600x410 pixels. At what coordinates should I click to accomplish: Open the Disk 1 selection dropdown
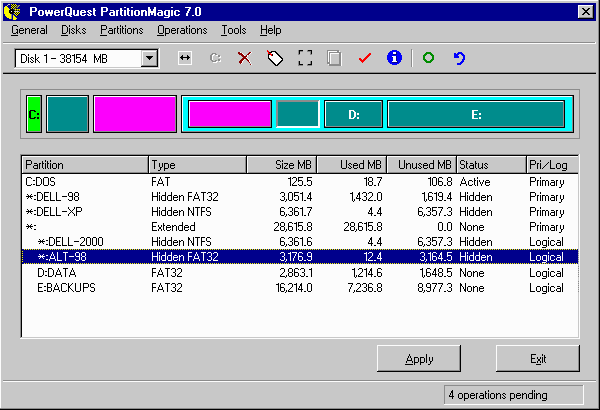(149, 59)
